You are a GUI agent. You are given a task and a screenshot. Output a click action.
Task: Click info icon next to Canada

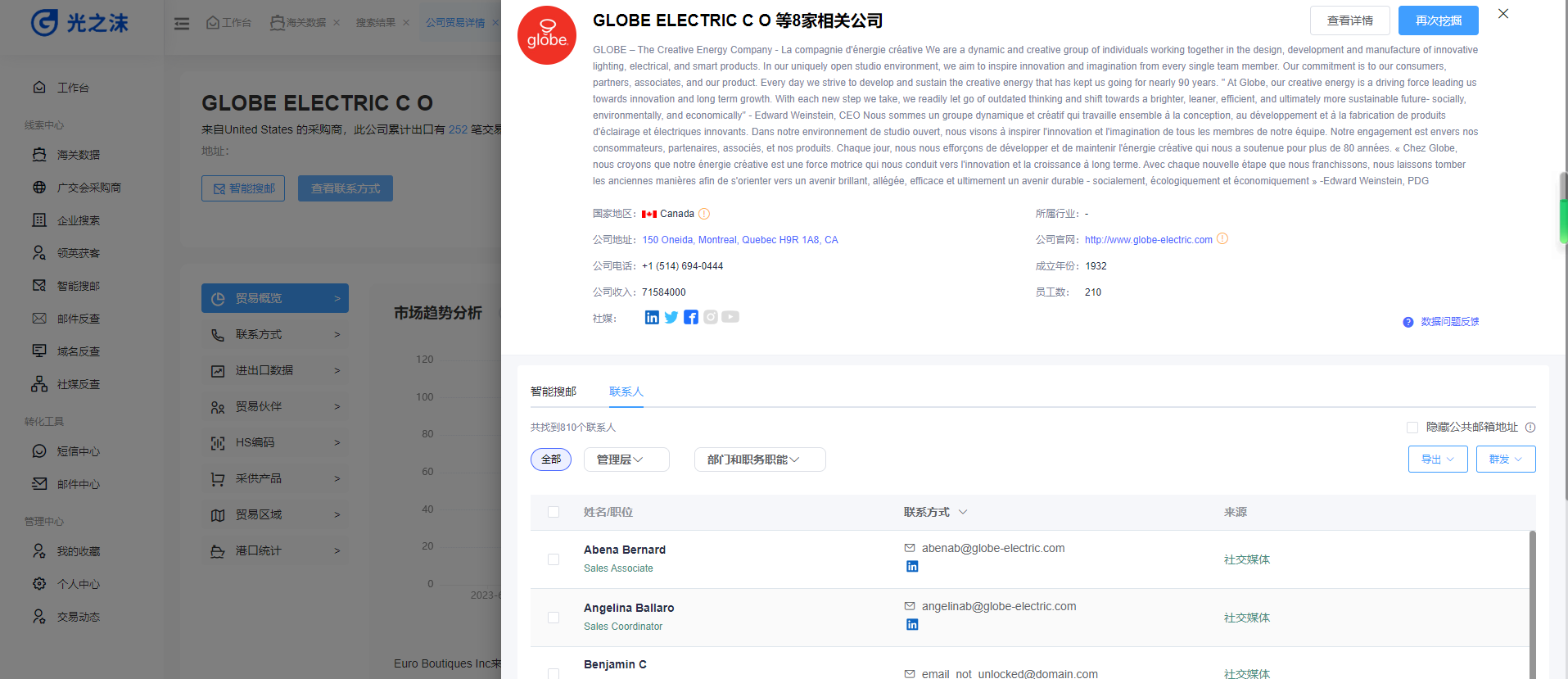click(x=704, y=214)
